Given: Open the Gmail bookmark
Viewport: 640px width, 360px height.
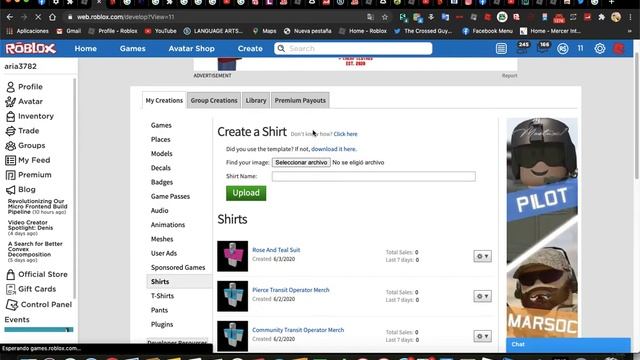Looking at the screenshot, I should 69,31.
